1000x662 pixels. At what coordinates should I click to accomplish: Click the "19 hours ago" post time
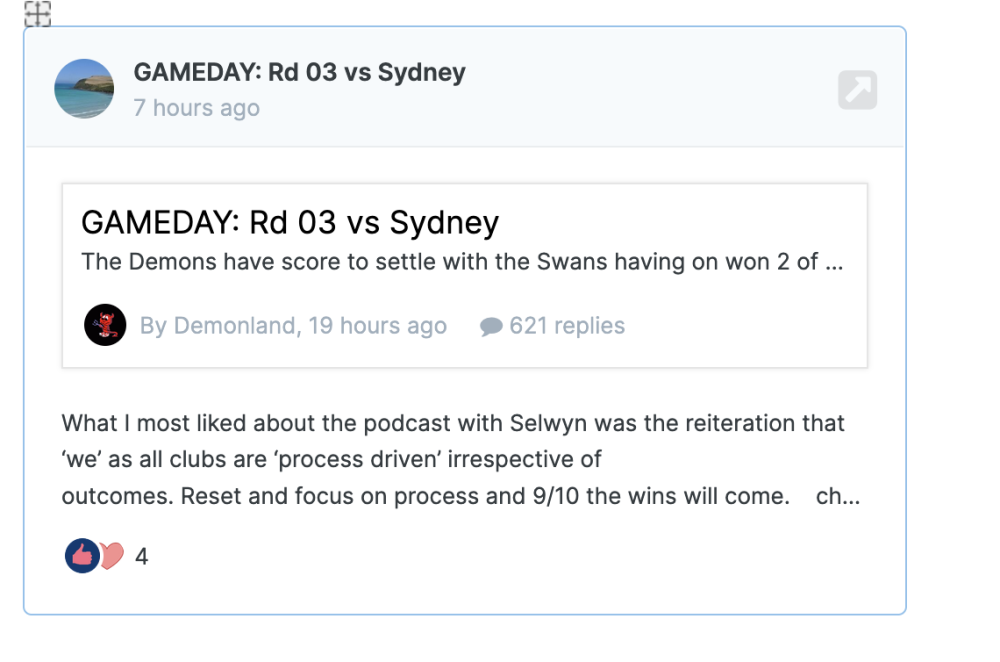pyautogui.click(x=377, y=326)
